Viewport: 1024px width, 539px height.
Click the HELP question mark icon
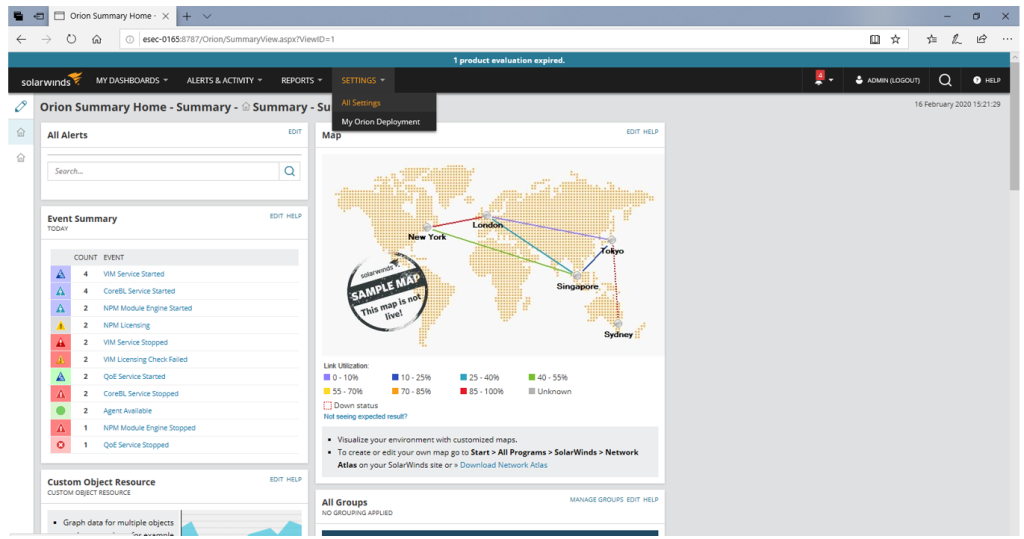coord(977,80)
